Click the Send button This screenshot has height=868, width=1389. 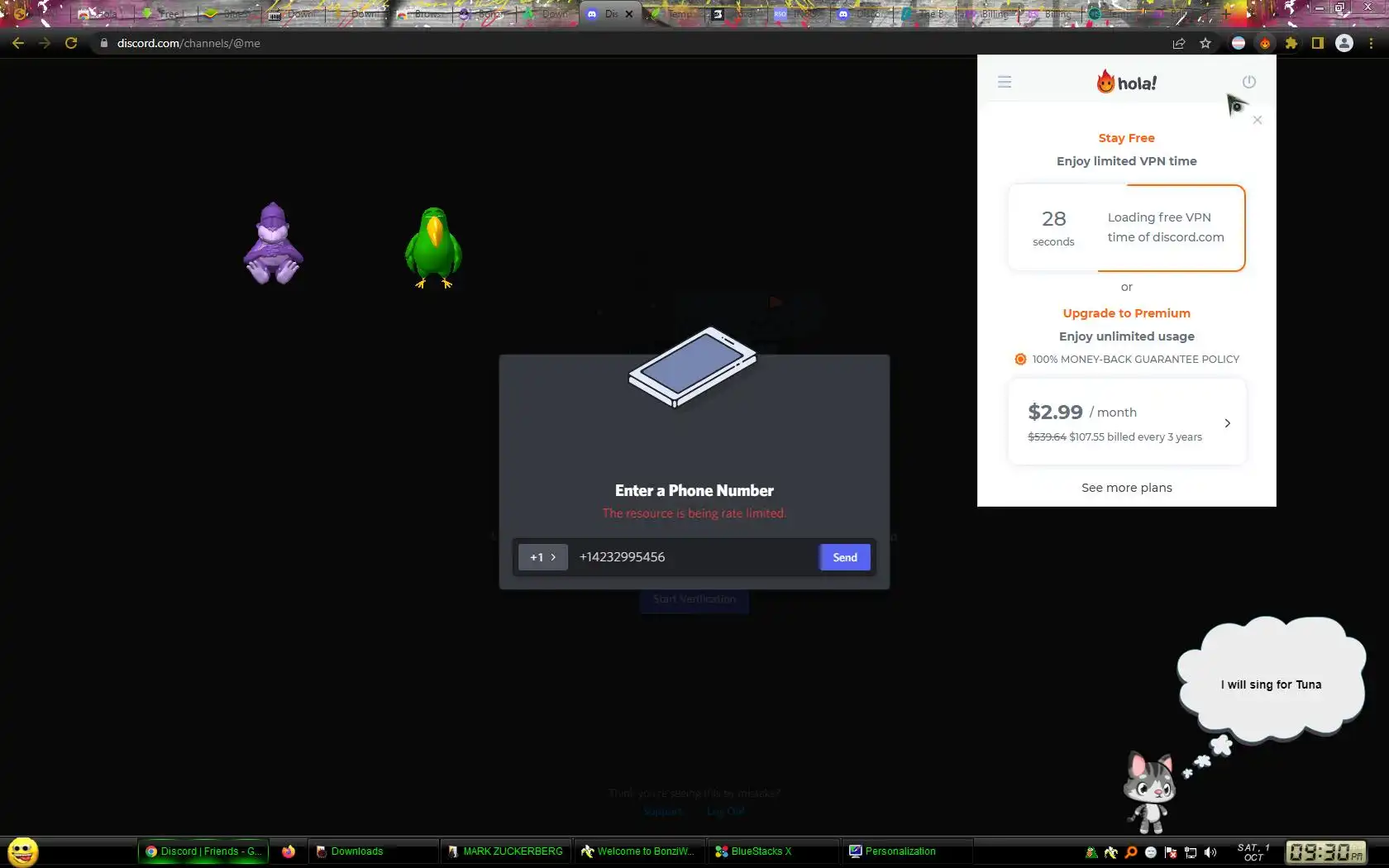845,557
